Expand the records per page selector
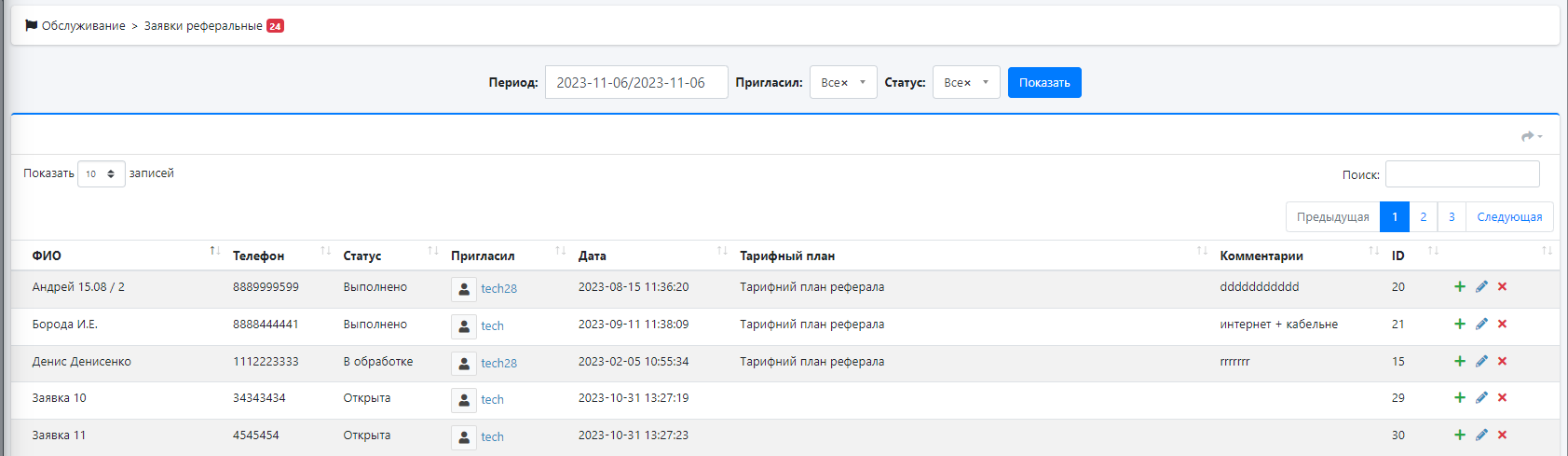Image resolution: width=1568 pixels, height=456 pixels. click(101, 174)
